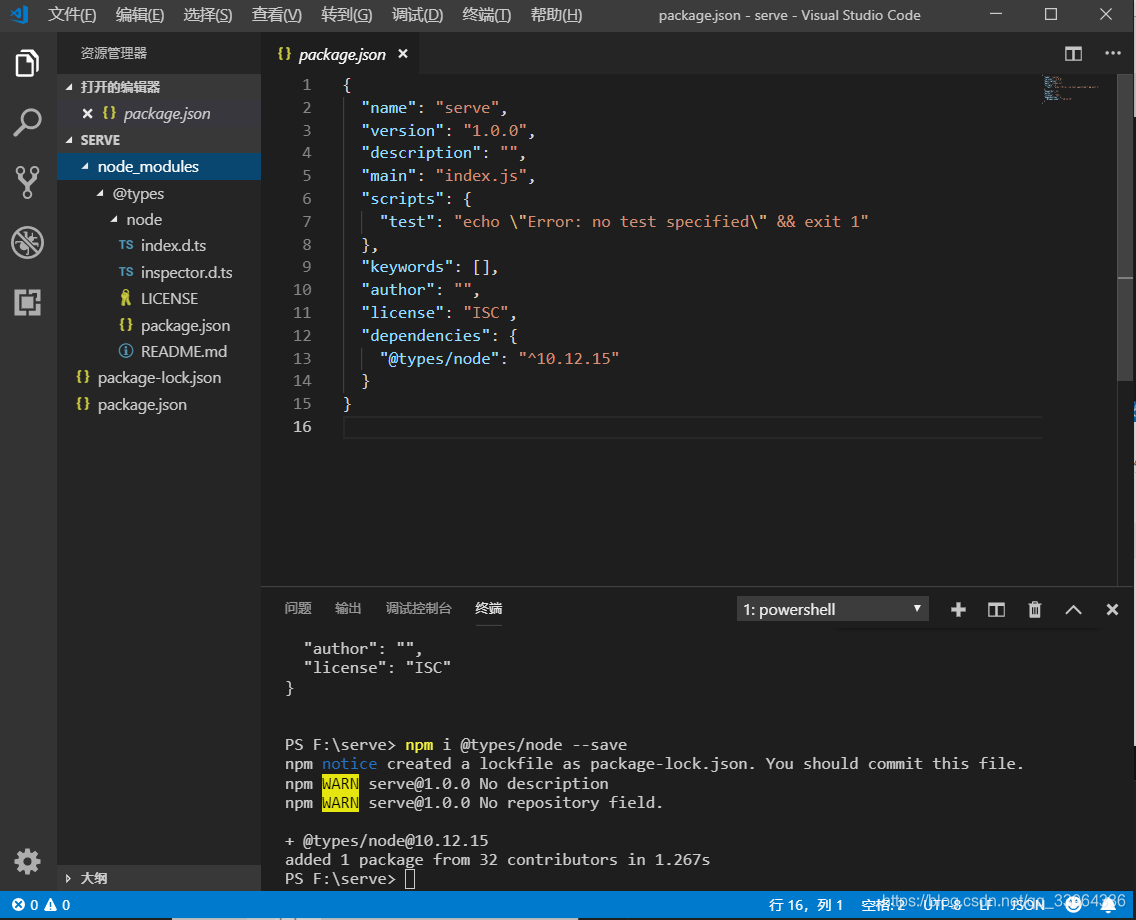1136x920 pixels.
Task: Open the File menu
Action: [72, 15]
